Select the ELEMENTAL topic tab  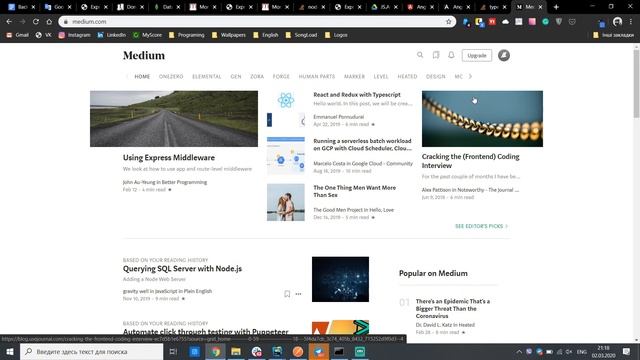tap(207, 76)
